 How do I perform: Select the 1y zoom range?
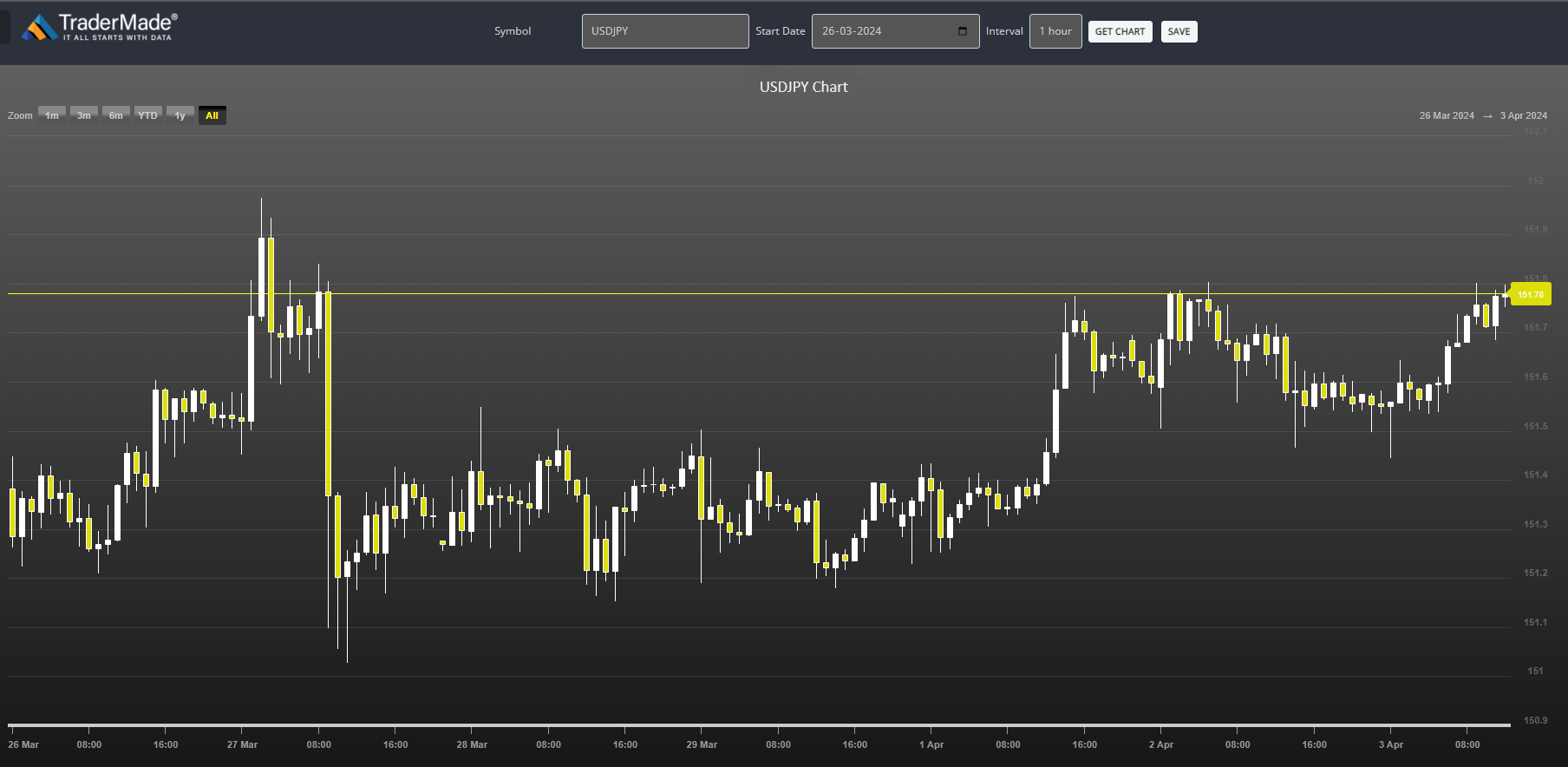(x=180, y=115)
